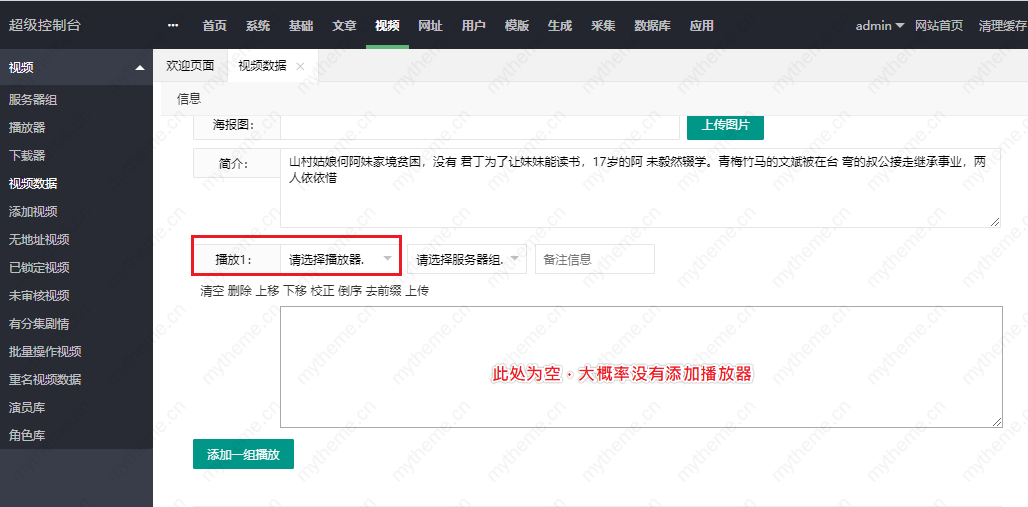Click the 清空 action link
This screenshot has width=1028, height=507.
212,291
